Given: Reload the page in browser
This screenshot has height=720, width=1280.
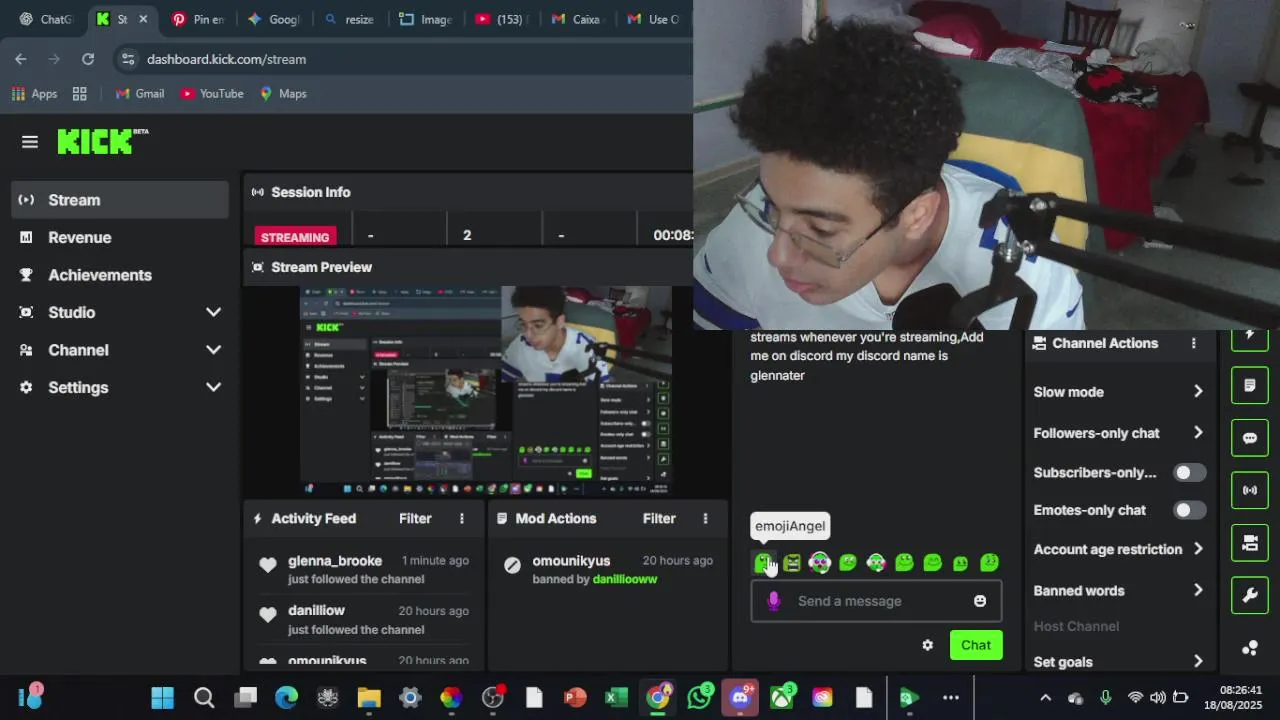Looking at the screenshot, I should tap(88, 59).
